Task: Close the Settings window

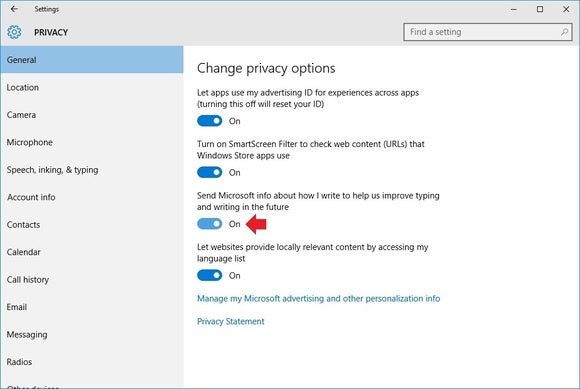Action: 566,9
